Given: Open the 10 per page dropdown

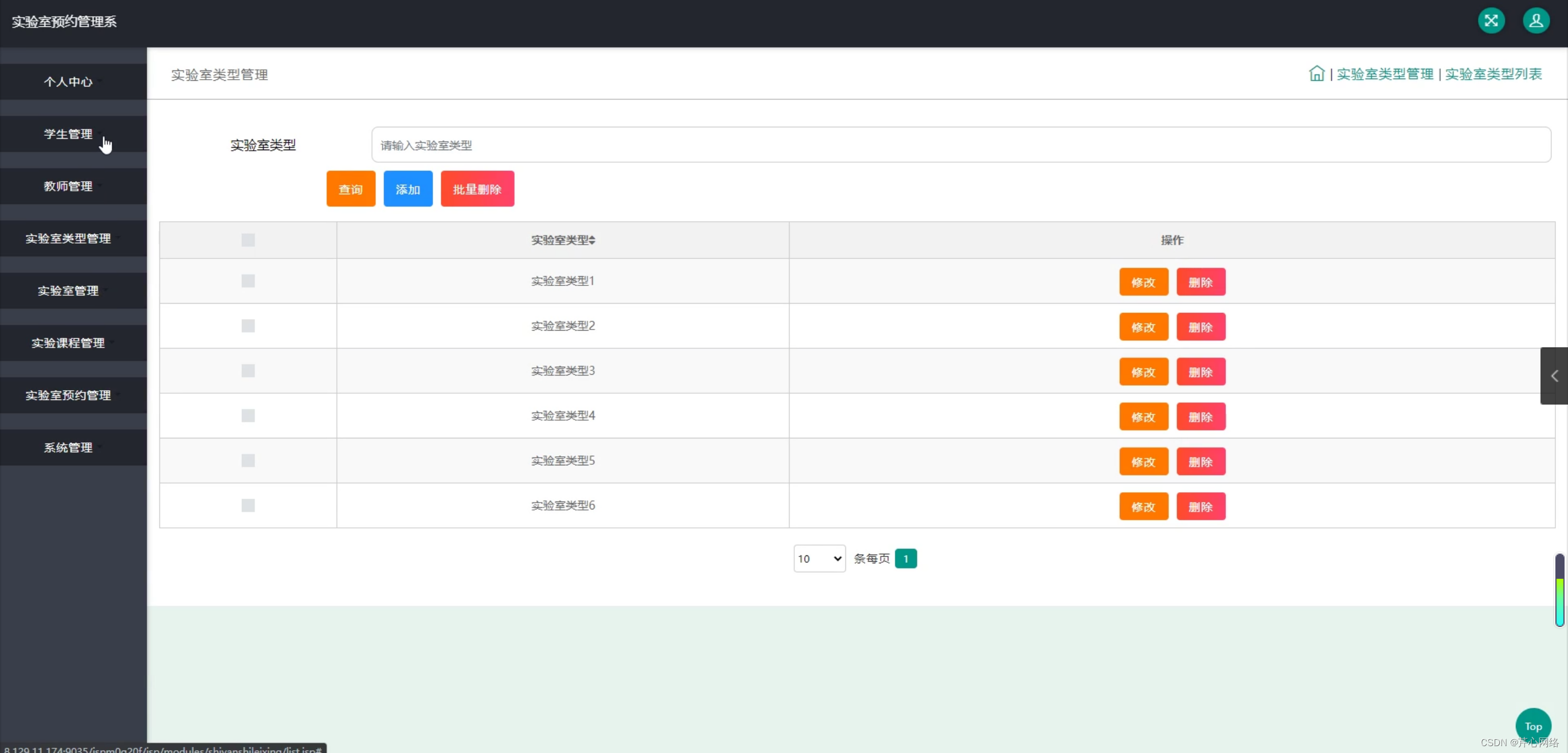Looking at the screenshot, I should tap(819, 558).
